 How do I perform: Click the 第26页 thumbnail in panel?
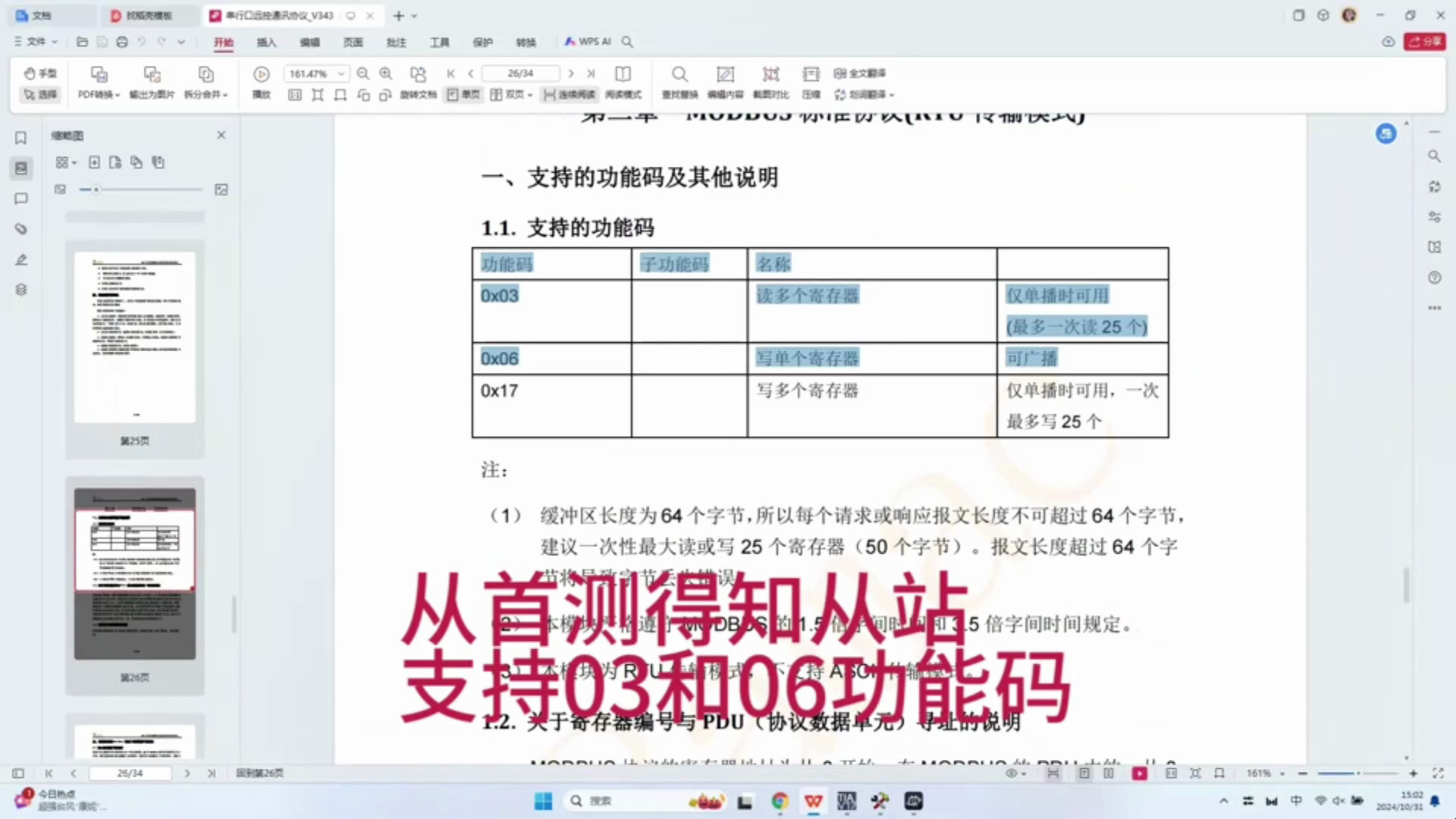[135, 575]
